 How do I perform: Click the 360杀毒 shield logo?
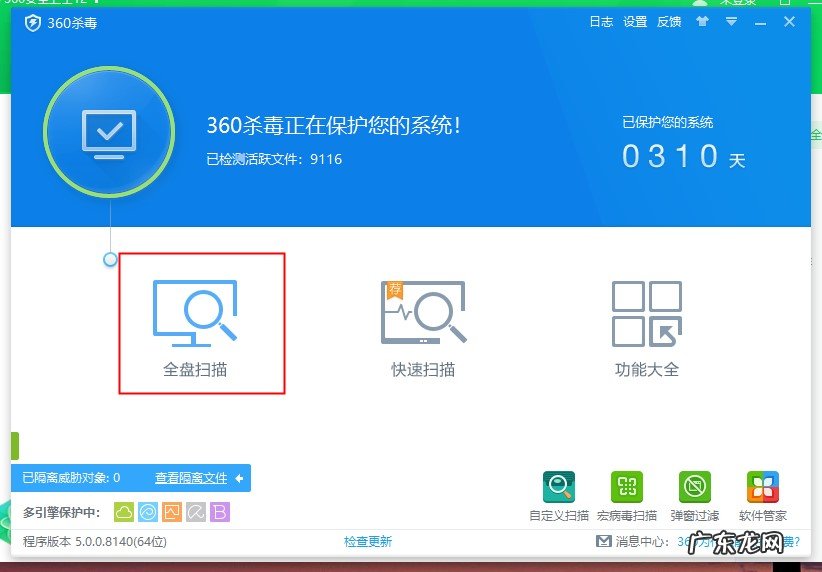point(33,23)
